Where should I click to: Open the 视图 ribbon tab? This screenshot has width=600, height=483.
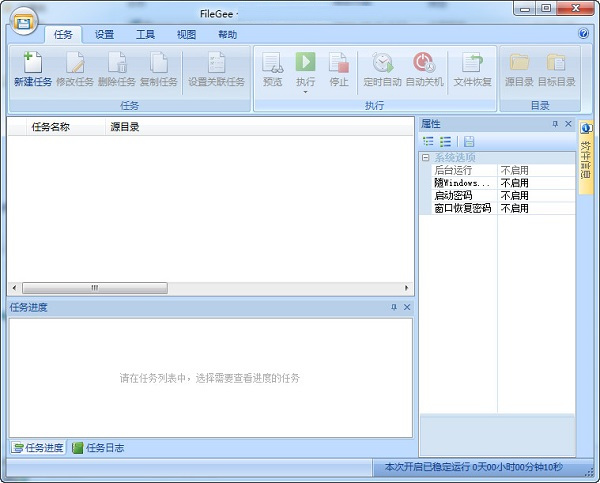[186, 35]
